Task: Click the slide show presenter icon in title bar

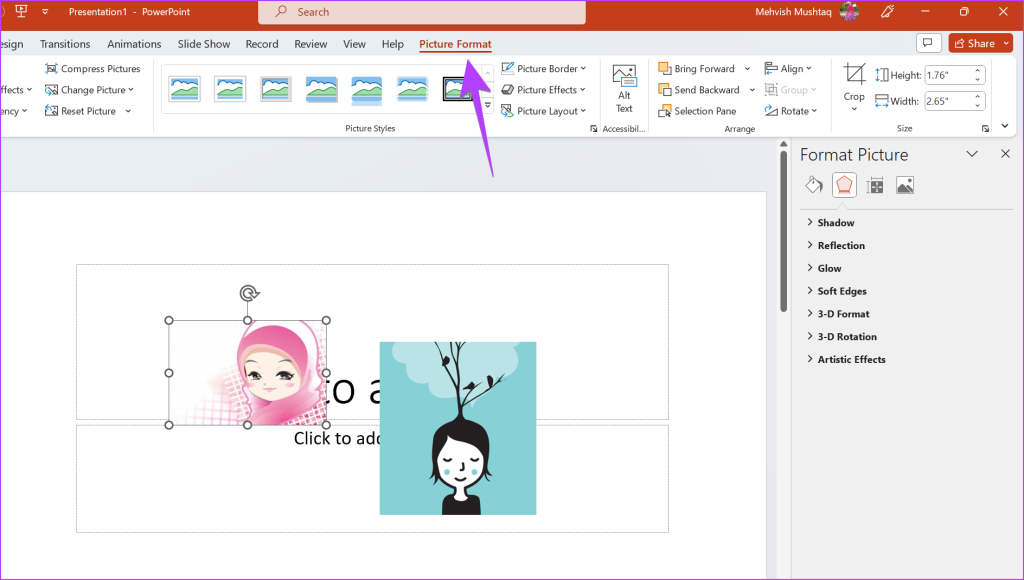Action: click(x=21, y=11)
